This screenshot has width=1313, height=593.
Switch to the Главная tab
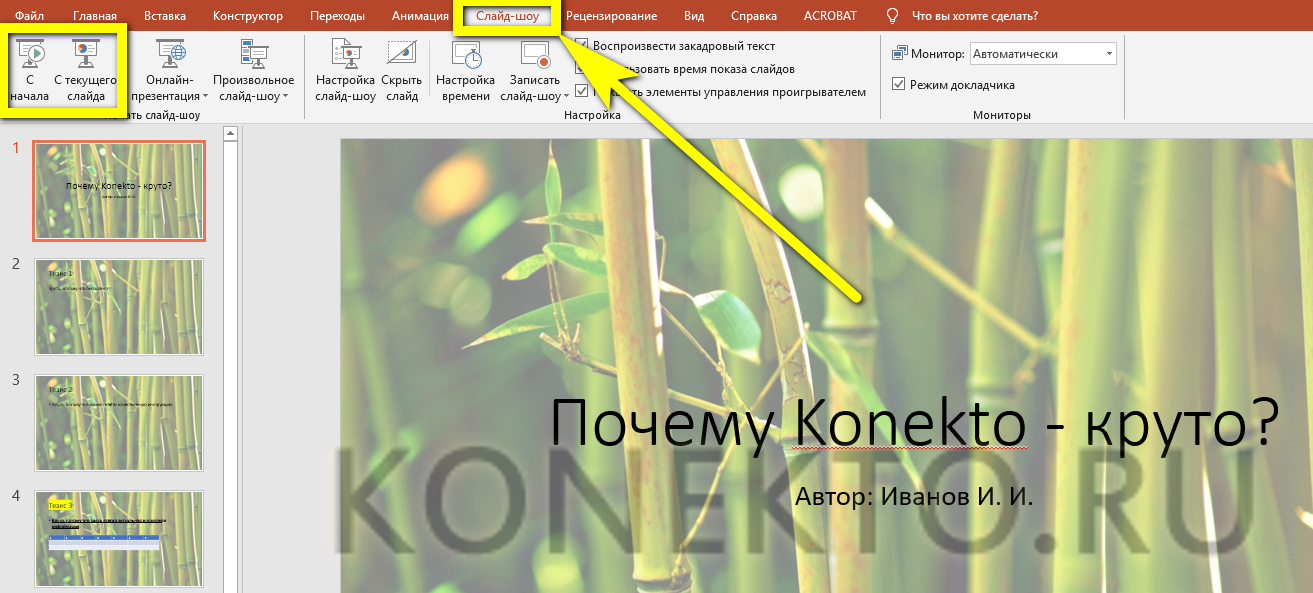(94, 16)
